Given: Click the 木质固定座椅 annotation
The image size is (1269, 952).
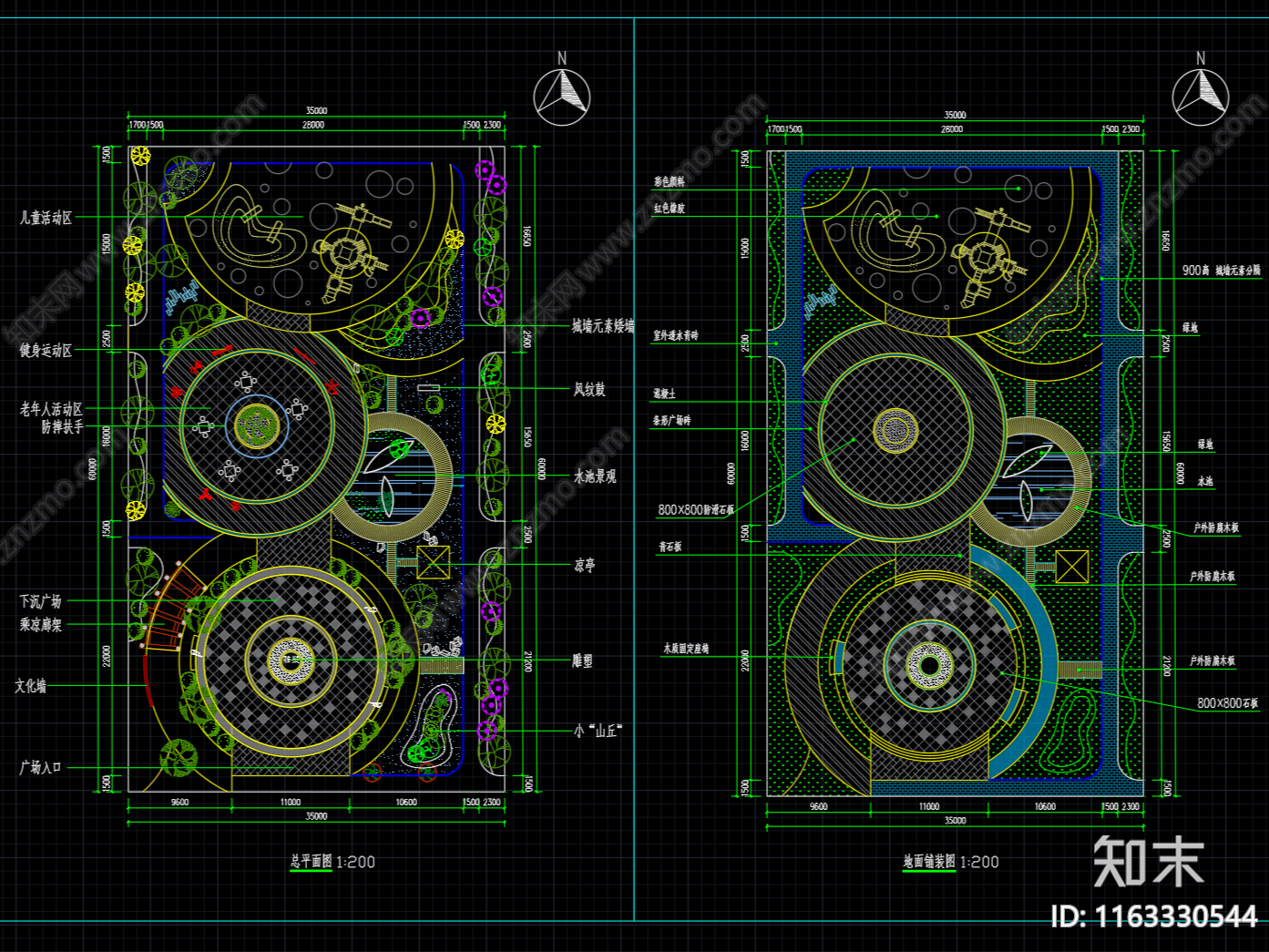Looking at the screenshot, I should click(x=686, y=649).
